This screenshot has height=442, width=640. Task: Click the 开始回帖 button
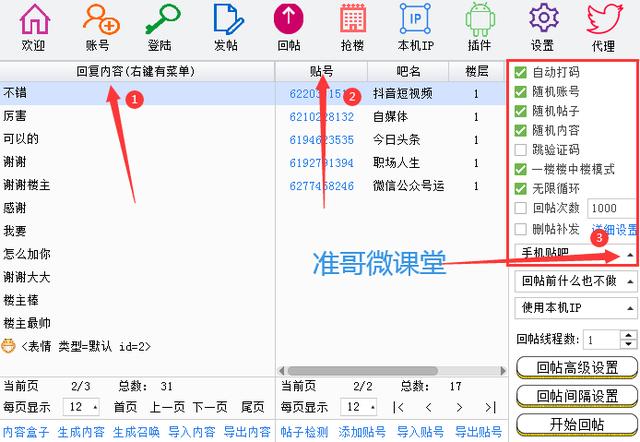pos(577,425)
